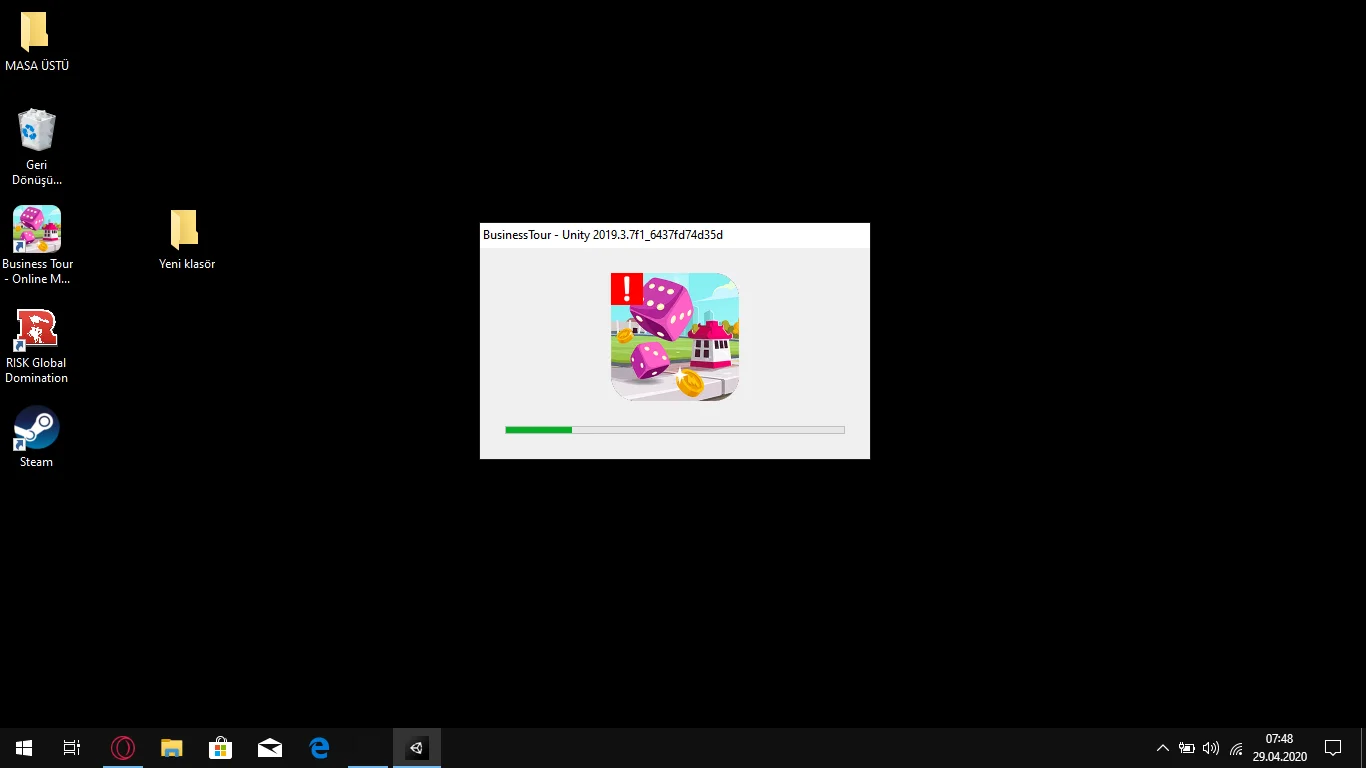1366x768 pixels.
Task: Launch Microsoft Edge from the taskbar
Action: 319,748
